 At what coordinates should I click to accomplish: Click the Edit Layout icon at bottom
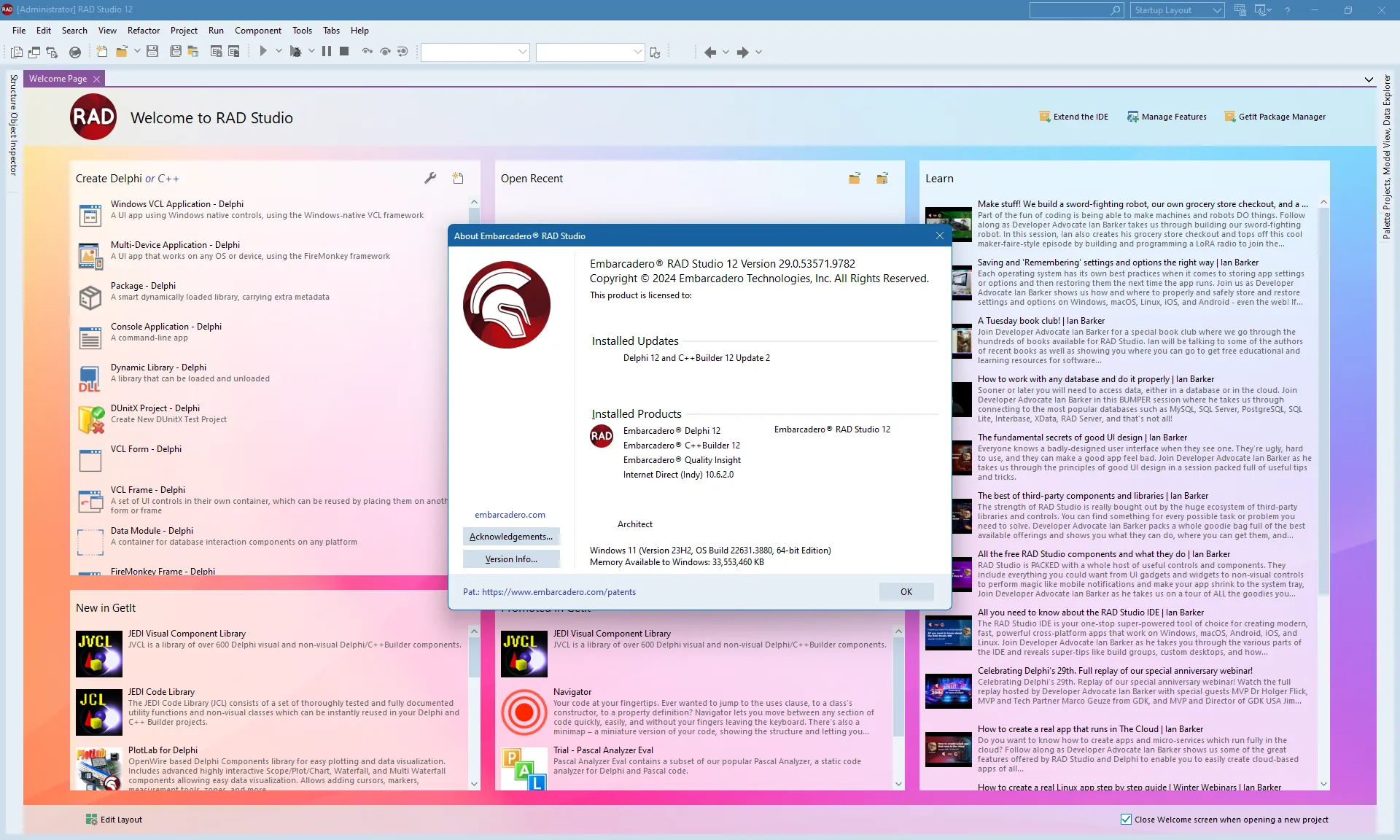coord(91,820)
